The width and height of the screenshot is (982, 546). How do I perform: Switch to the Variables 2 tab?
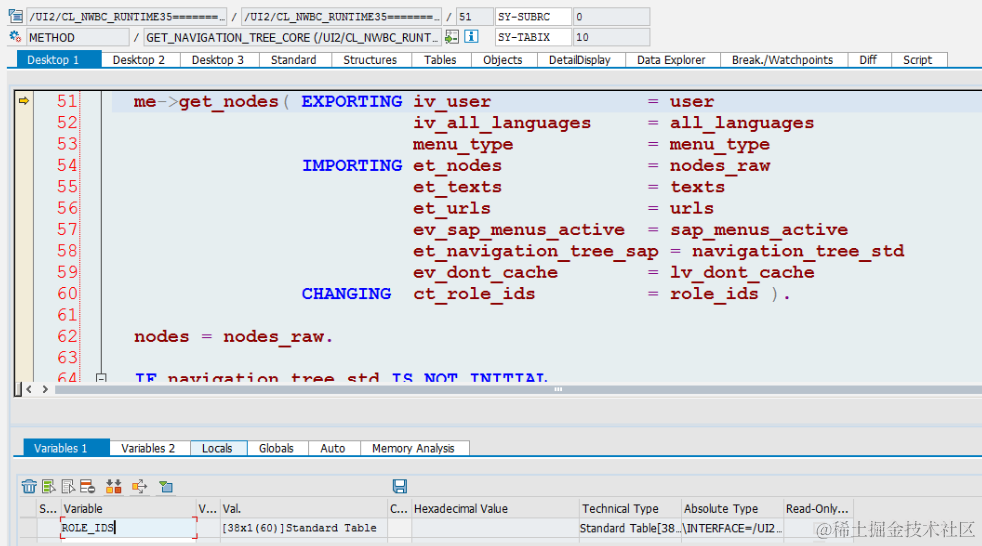tap(148, 448)
